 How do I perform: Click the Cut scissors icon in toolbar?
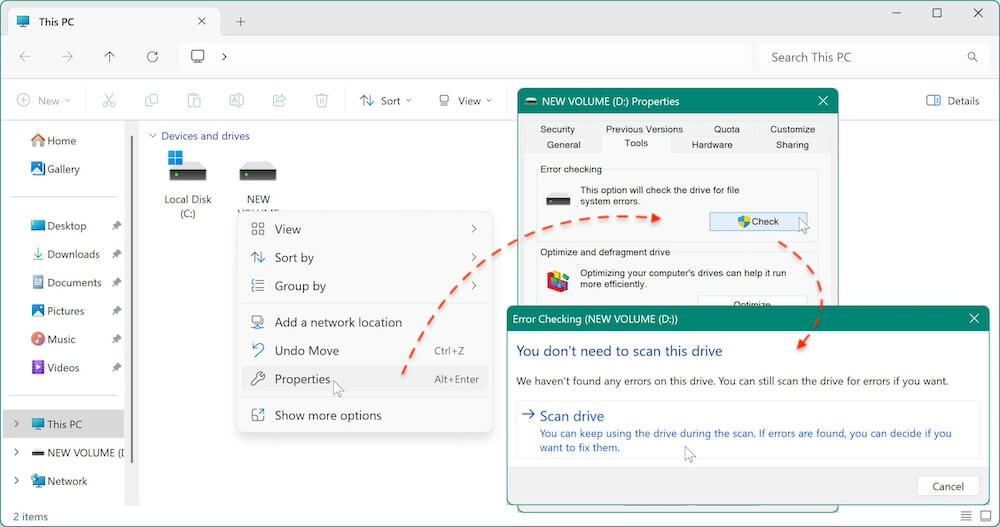pyautogui.click(x=109, y=100)
